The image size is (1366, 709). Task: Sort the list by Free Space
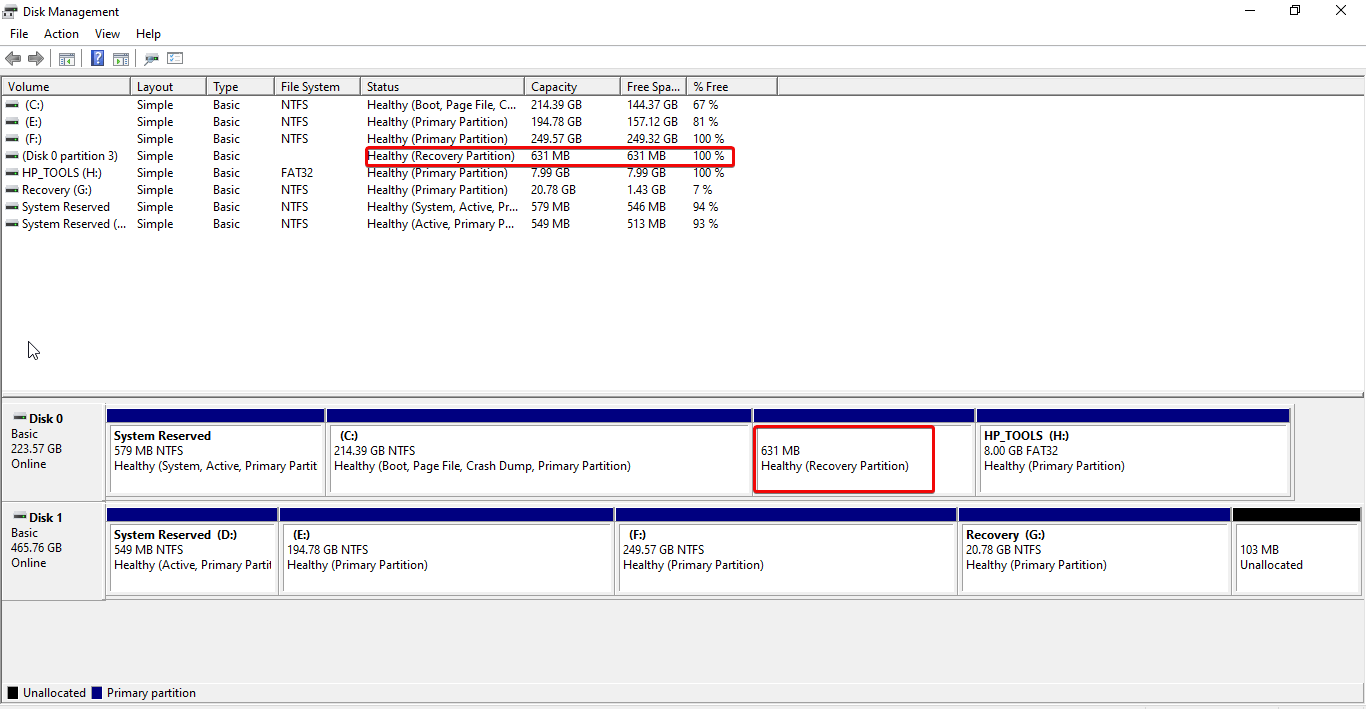(653, 86)
